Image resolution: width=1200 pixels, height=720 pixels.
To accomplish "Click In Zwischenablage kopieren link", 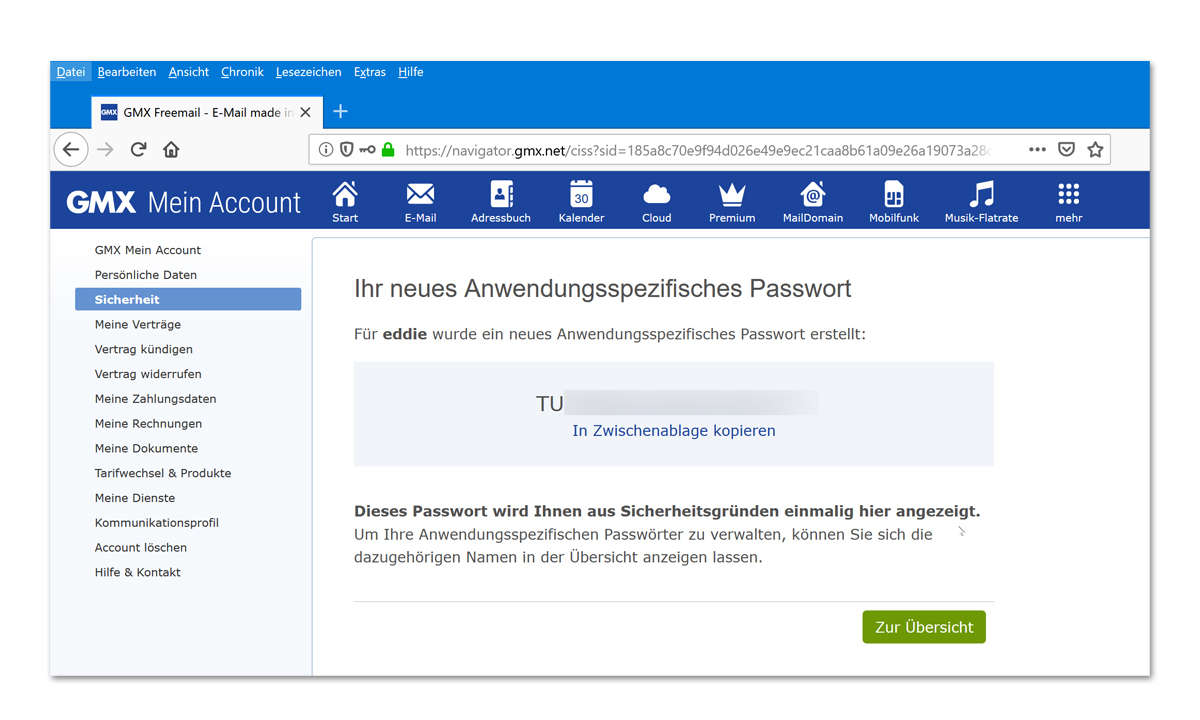I will [x=674, y=431].
